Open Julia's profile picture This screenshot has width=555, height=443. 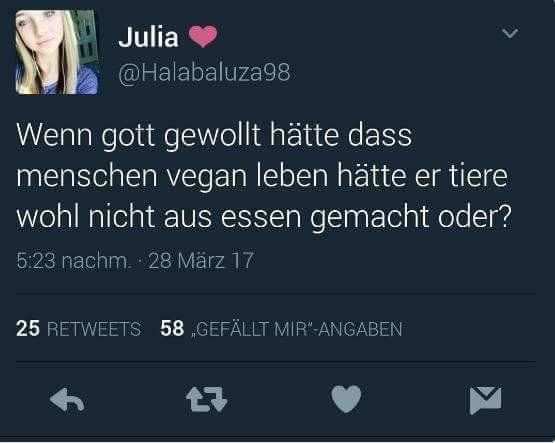coord(57,52)
